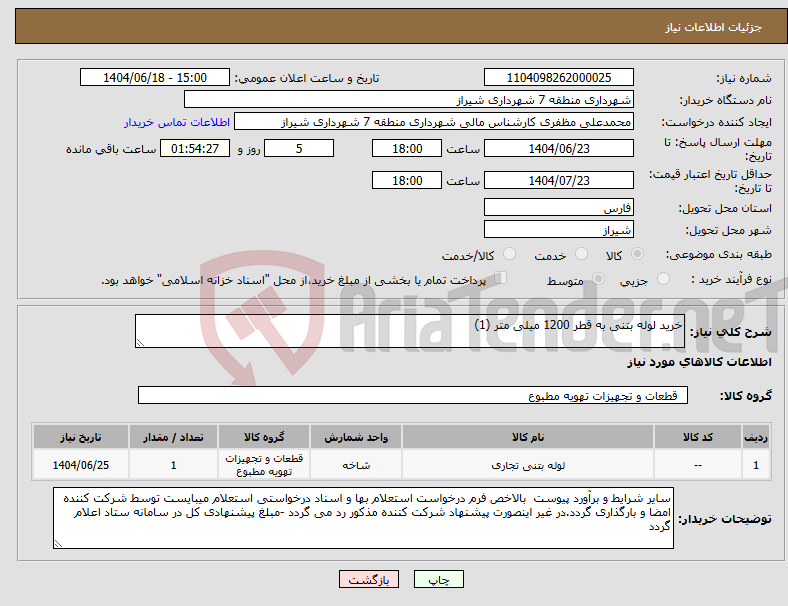Click the goods group field قطعات و تجهیزات تهویه
This screenshot has width=788, height=606.
pyautogui.click(x=413, y=395)
